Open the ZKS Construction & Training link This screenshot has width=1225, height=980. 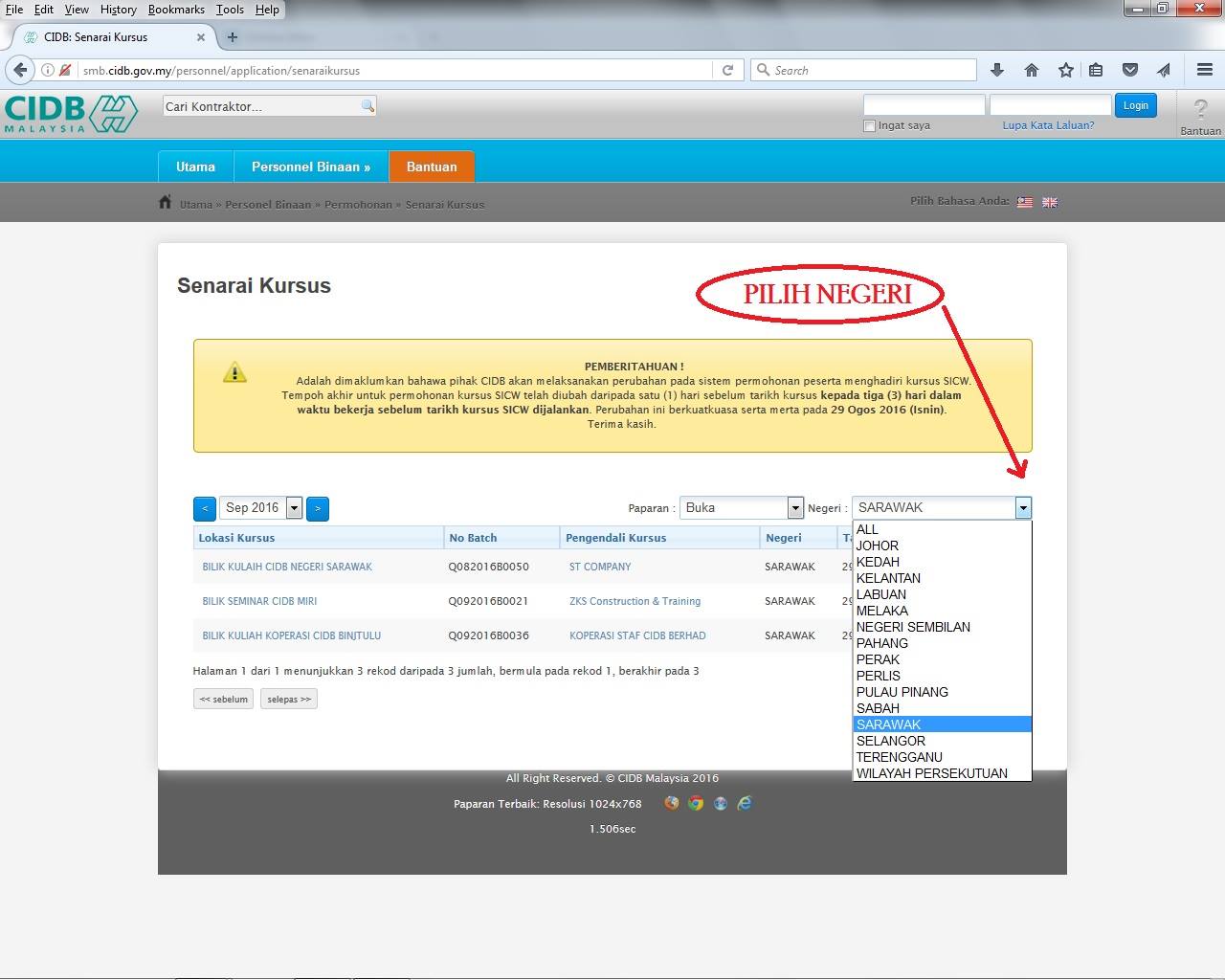click(x=635, y=601)
